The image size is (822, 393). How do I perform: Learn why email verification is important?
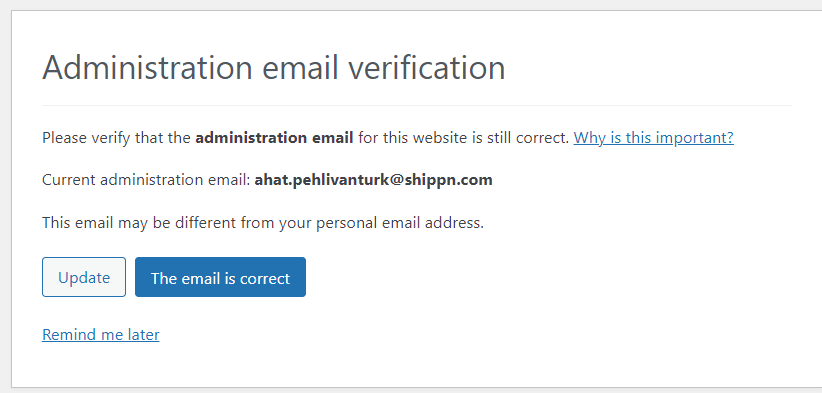coord(653,138)
